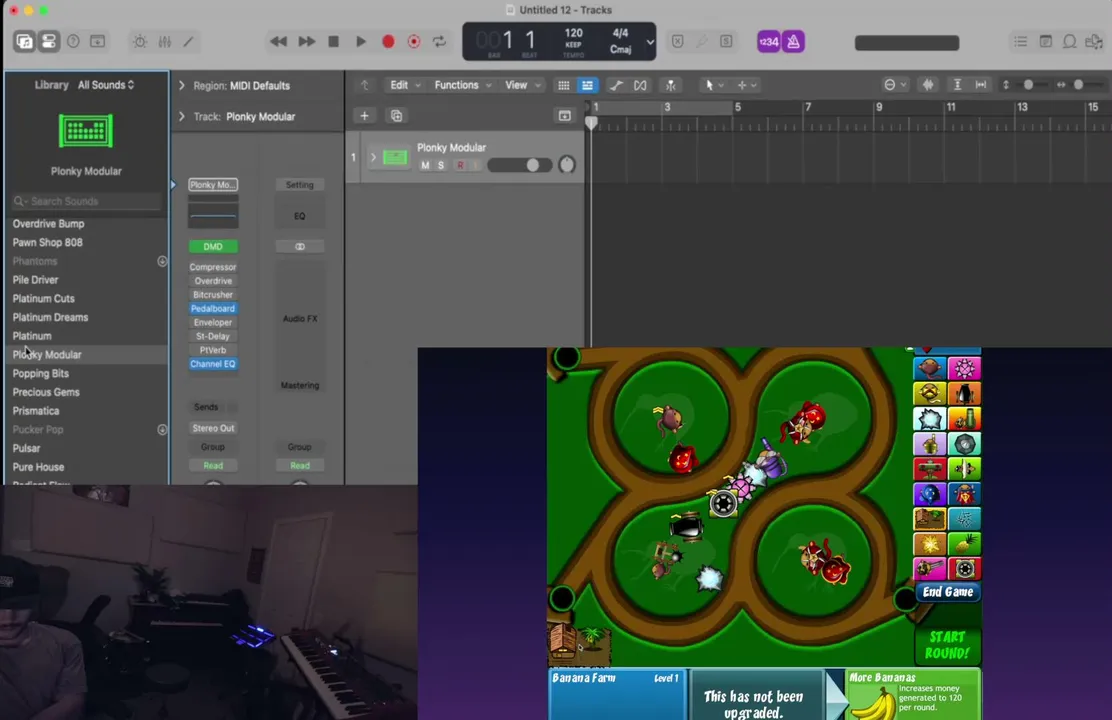Toggle the Library panel button
Image resolution: width=1112 pixels, height=720 pixels.
click(24, 41)
